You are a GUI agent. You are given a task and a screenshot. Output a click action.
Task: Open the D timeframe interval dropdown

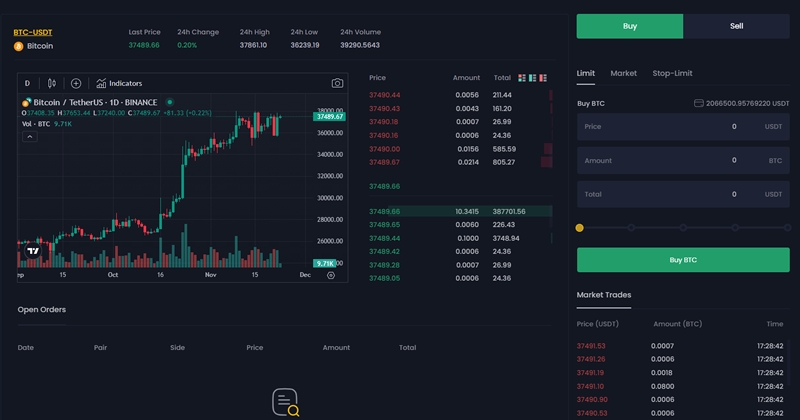27,83
